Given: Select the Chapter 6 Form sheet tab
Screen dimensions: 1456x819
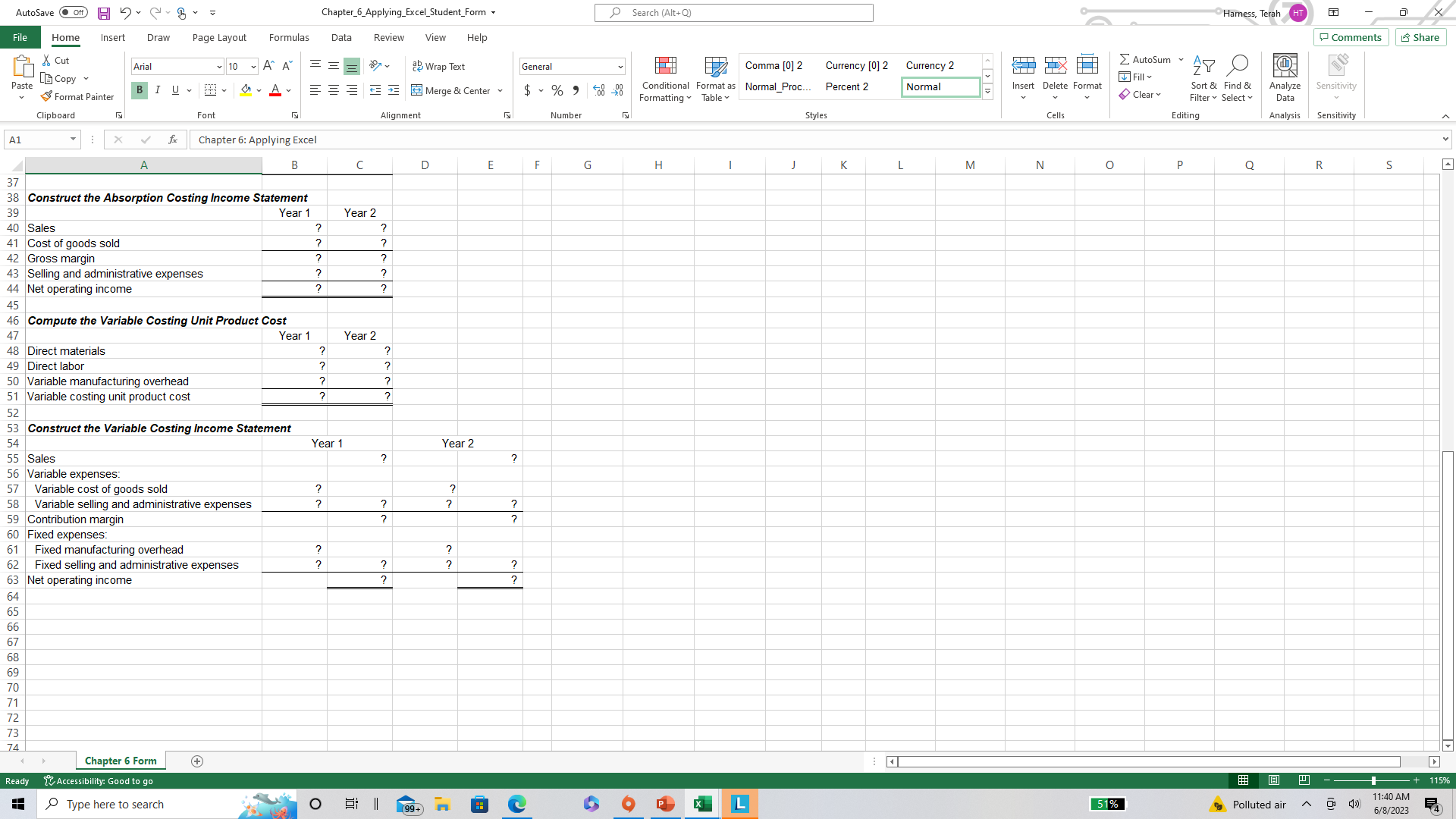Looking at the screenshot, I should pos(120,761).
